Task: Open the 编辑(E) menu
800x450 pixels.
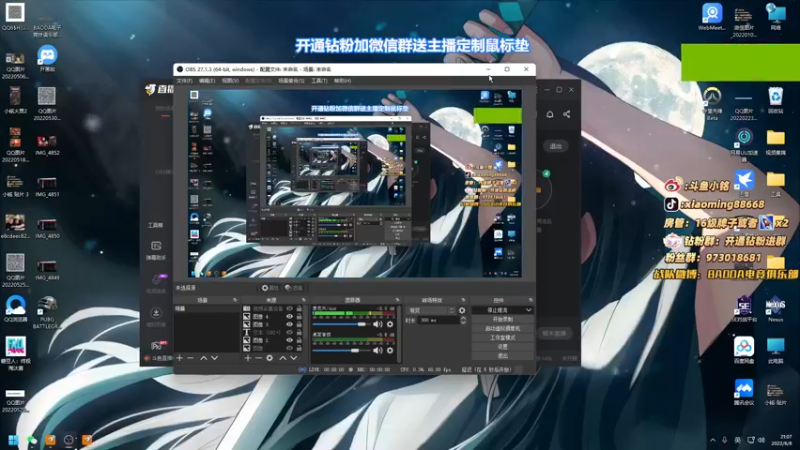Action: pyautogui.click(x=207, y=81)
